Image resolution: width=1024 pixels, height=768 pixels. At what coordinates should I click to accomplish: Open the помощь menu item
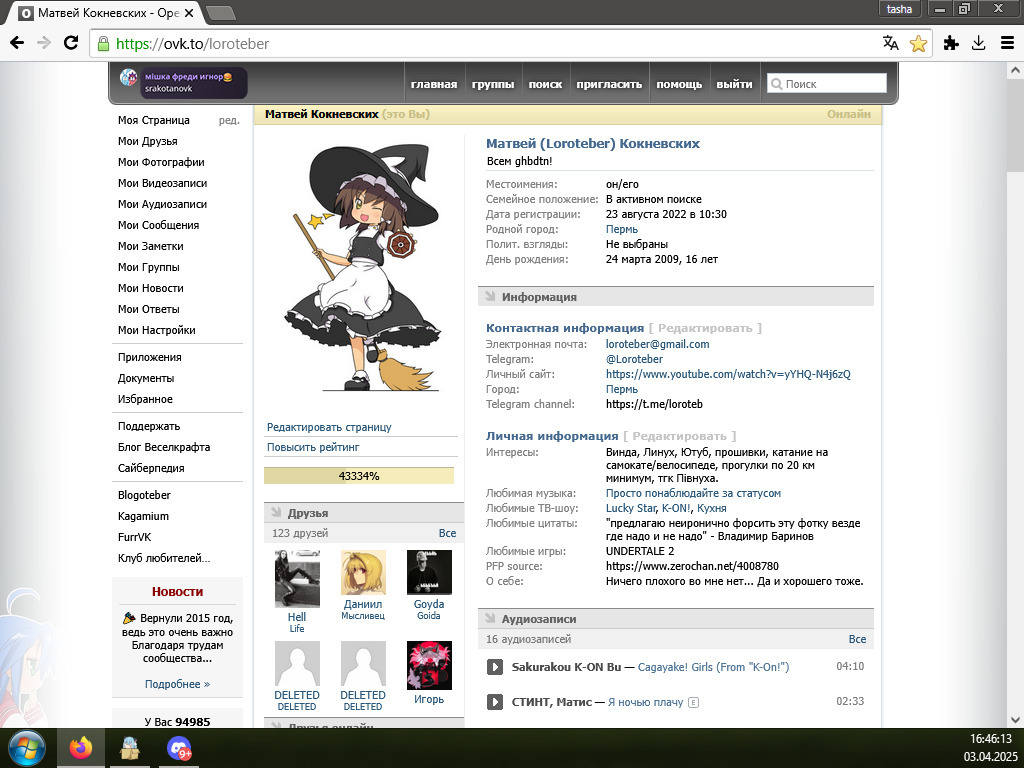pyautogui.click(x=679, y=84)
